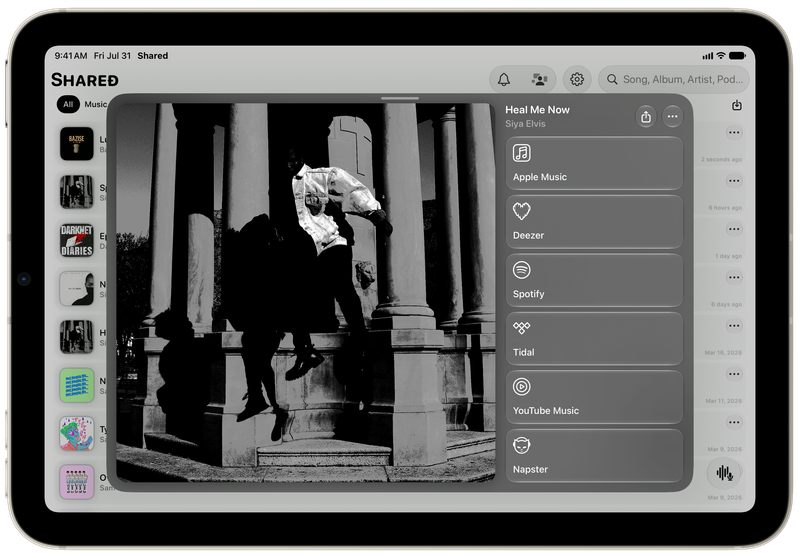The width and height of the screenshot is (800, 558).
Task: Click the Mar 16, 2026 date
Action: point(723,352)
